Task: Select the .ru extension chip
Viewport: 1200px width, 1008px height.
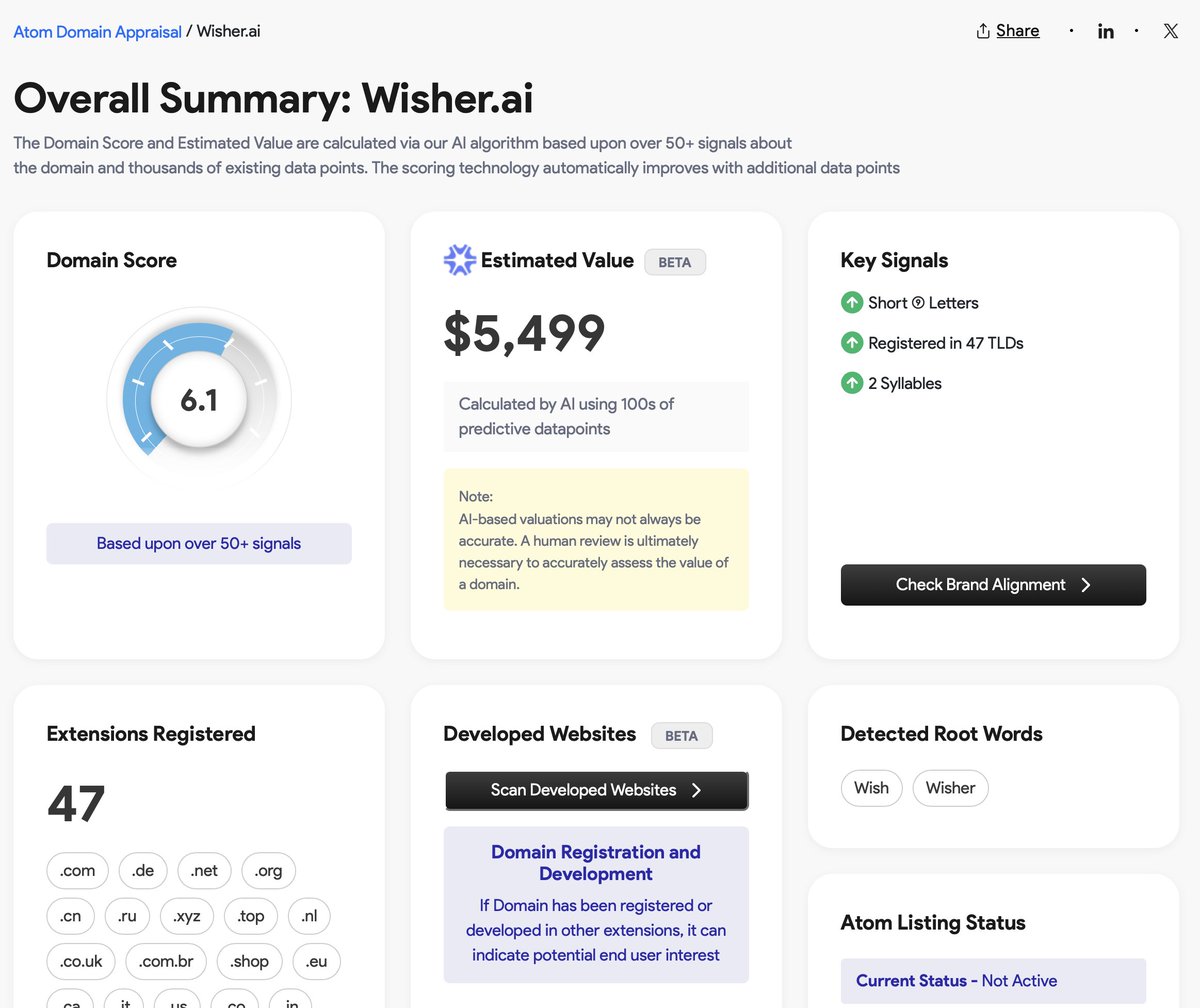Action: click(x=127, y=916)
